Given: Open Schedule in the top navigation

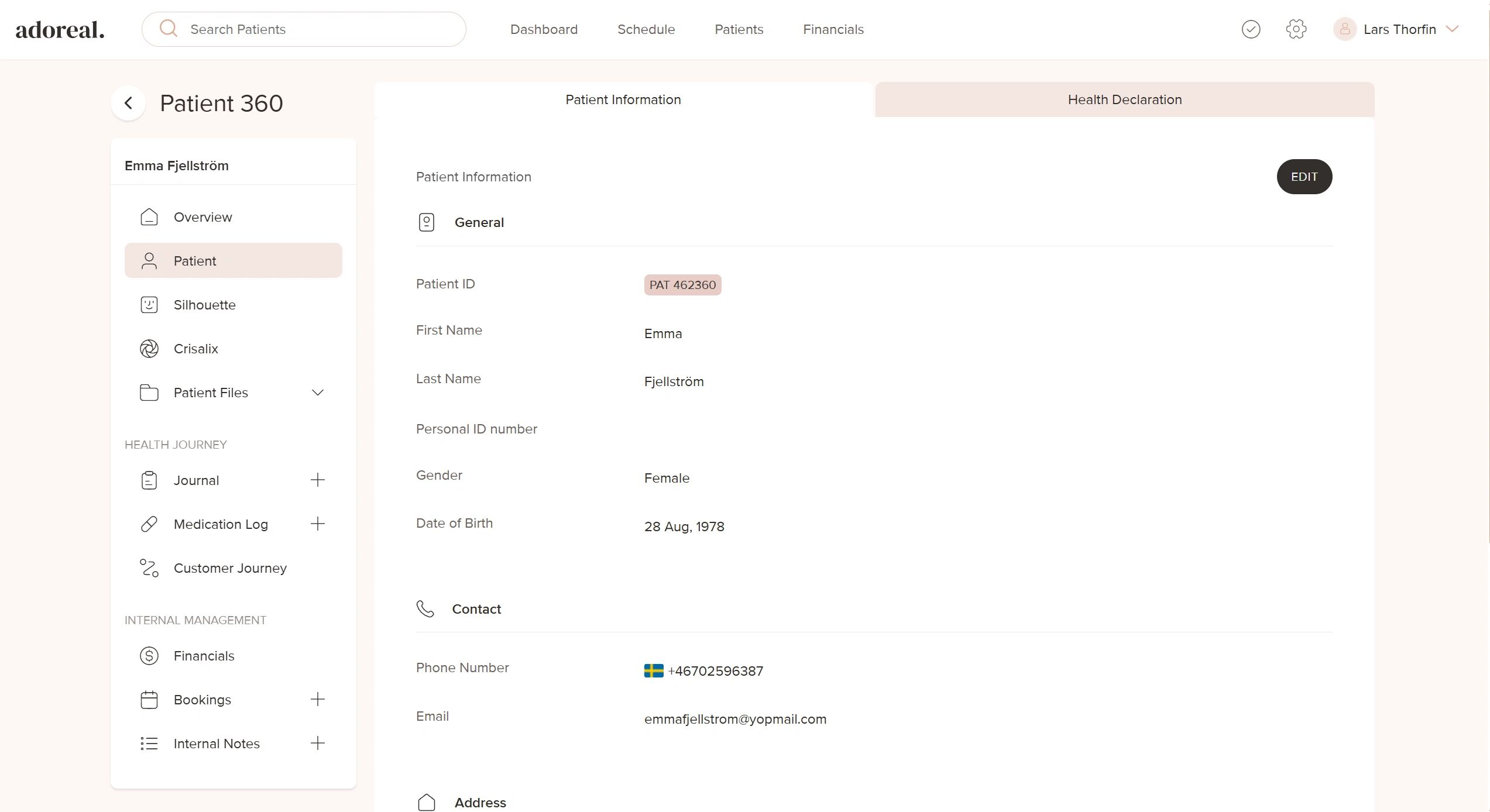Looking at the screenshot, I should point(646,29).
